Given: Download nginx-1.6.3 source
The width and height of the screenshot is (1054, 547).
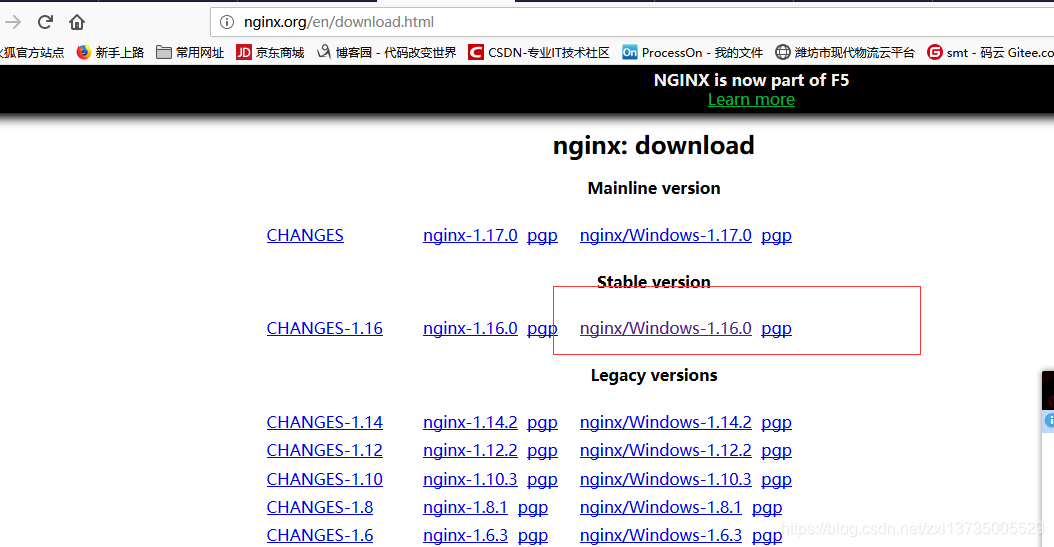Looking at the screenshot, I should pyautogui.click(x=465, y=536).
